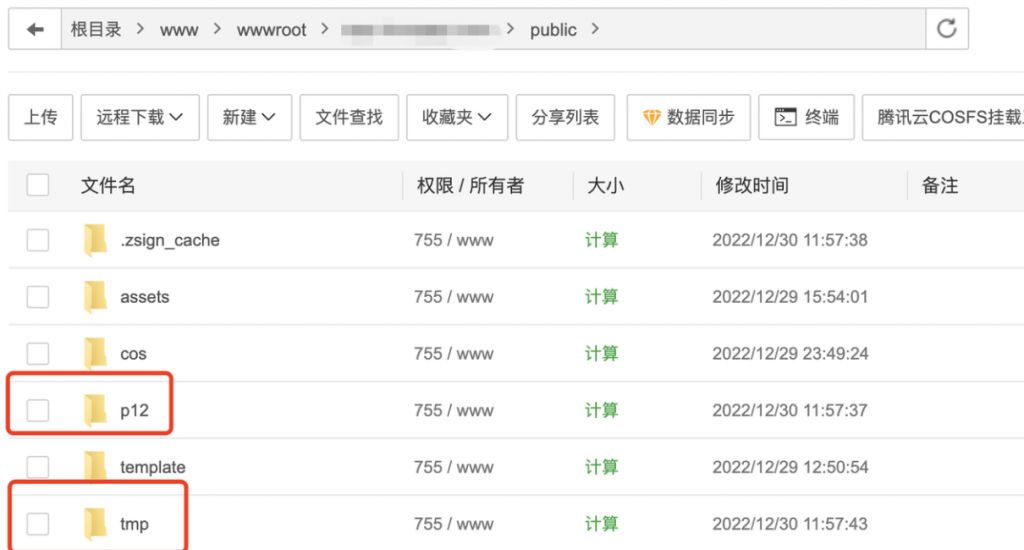Click 计算 size link for cos folder
This screenshot has height=550, width=1024.
coord(602,354)
